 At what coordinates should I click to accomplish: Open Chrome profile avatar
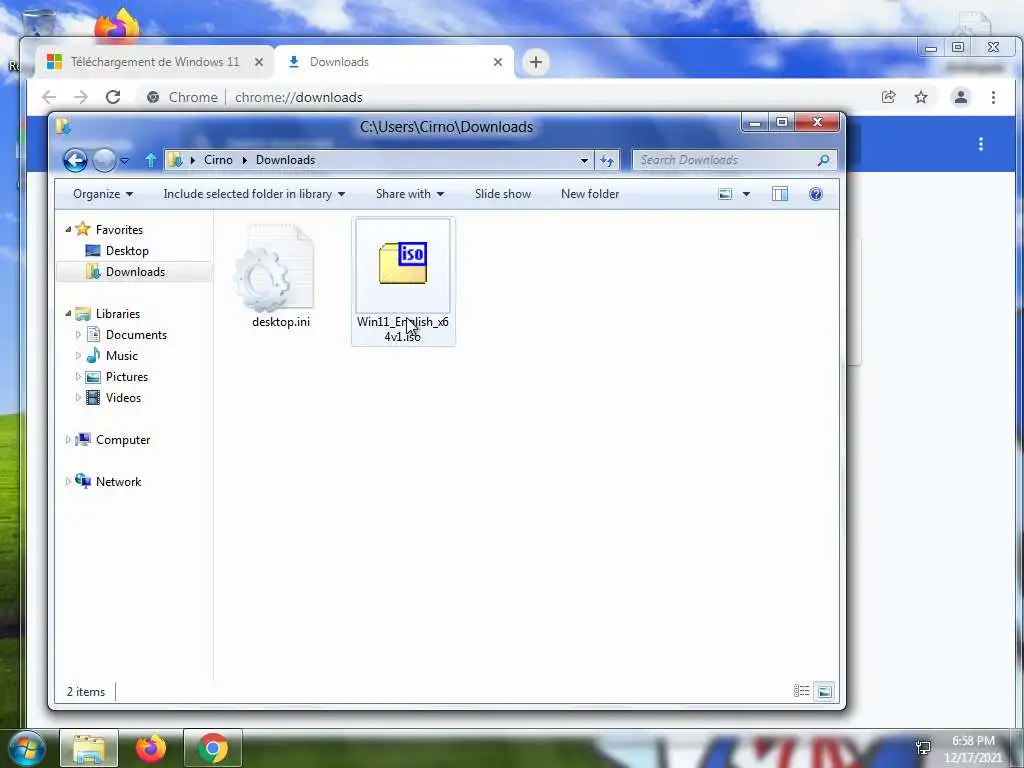[961, 97]
